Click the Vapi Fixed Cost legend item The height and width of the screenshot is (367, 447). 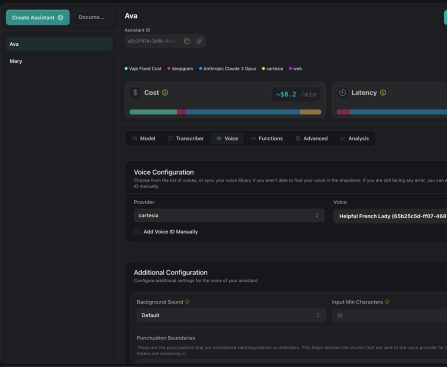(x=143, y=69)
